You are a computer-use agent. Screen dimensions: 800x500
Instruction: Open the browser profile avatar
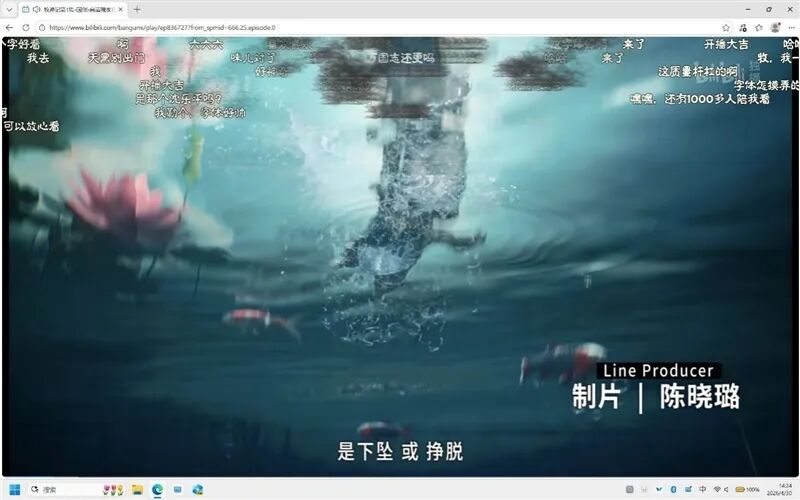coord(775,28)
